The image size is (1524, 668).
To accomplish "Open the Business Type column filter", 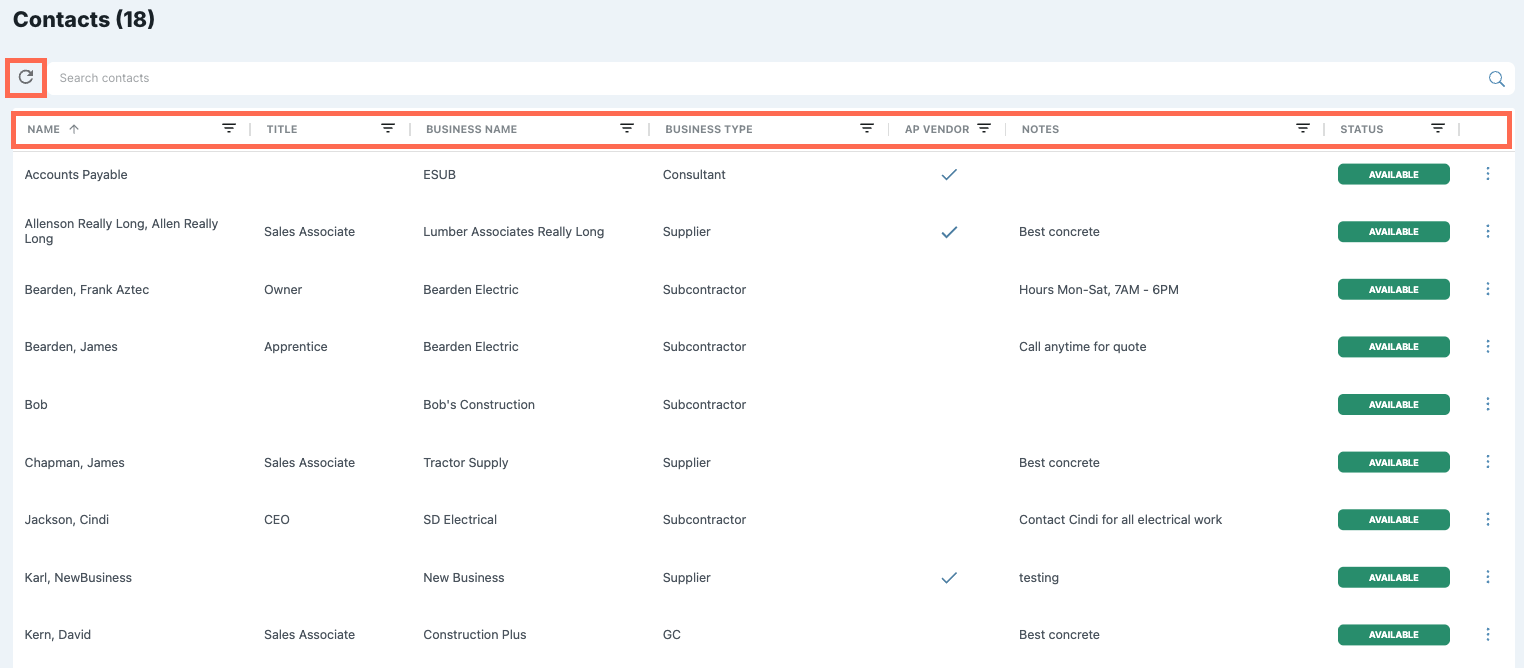I will click(867, 128).
